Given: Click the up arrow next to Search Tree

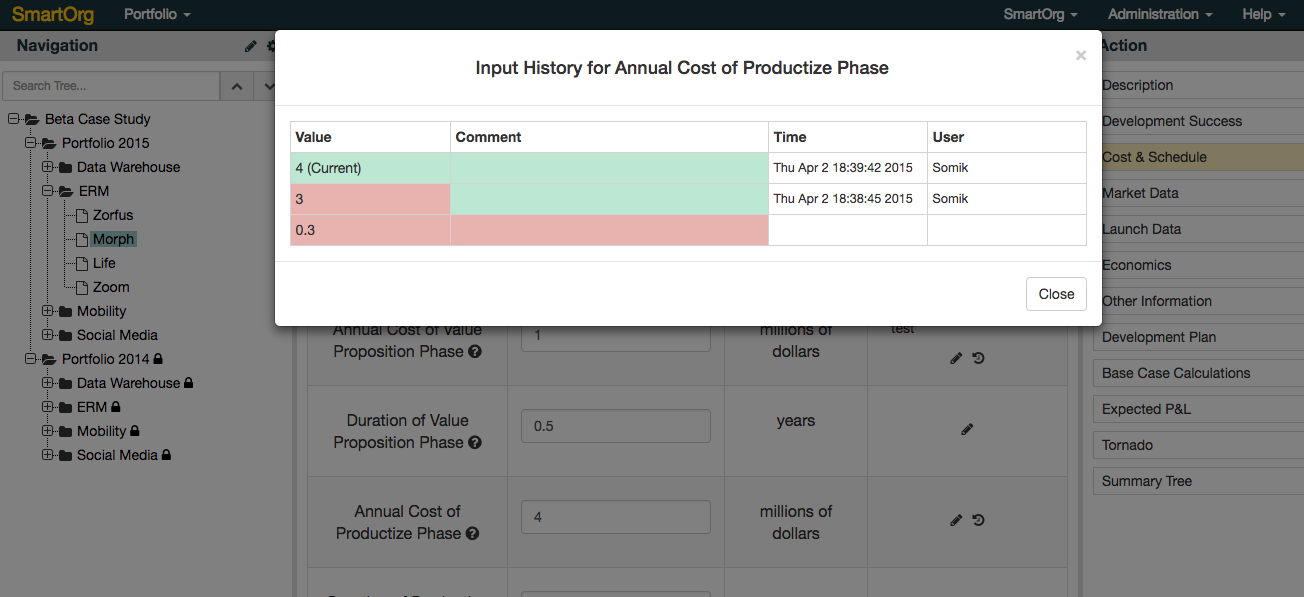Looking at the screenshot, I should [236, 86].
